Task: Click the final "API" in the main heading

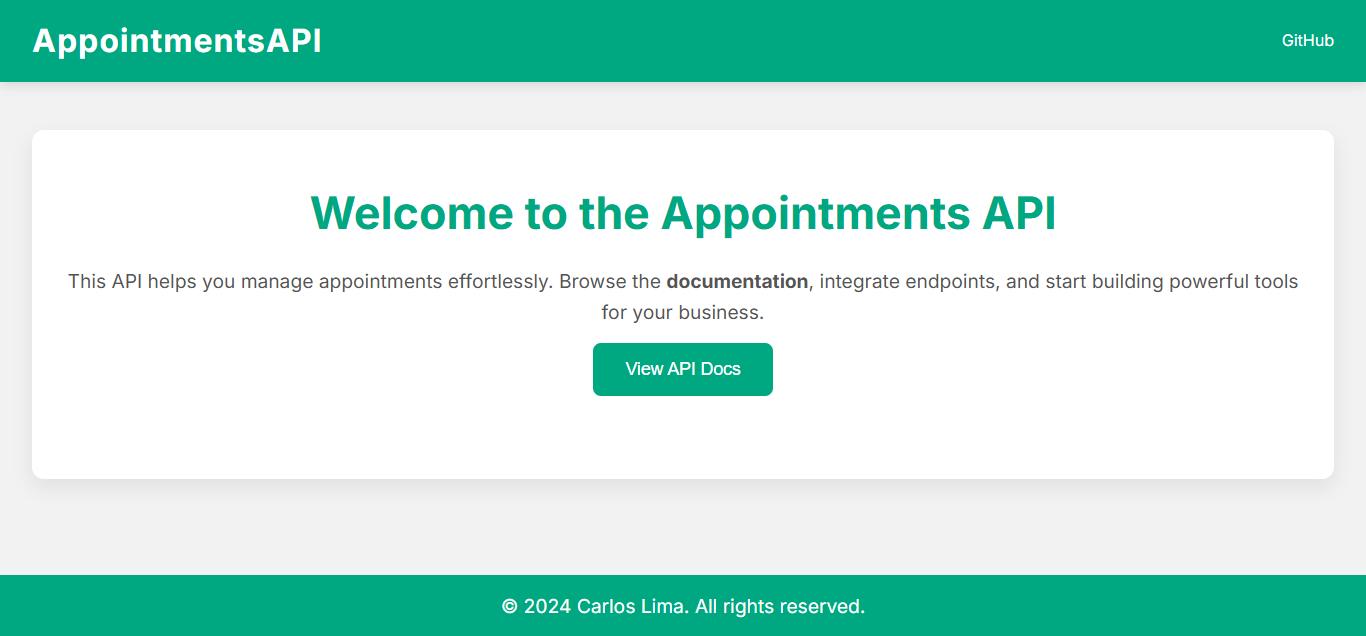Action: 1019,213
